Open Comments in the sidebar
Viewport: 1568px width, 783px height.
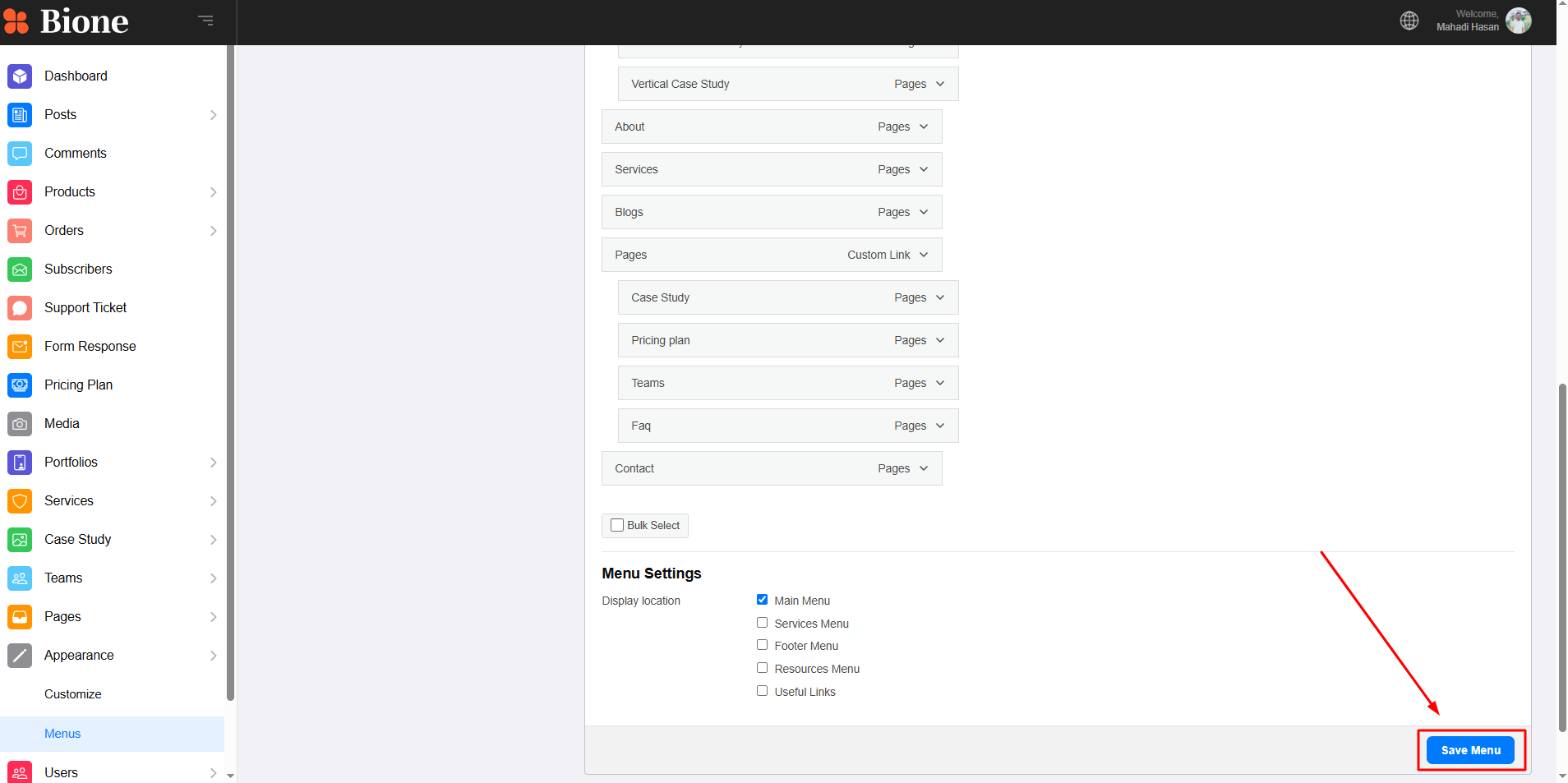pos(112,154)
